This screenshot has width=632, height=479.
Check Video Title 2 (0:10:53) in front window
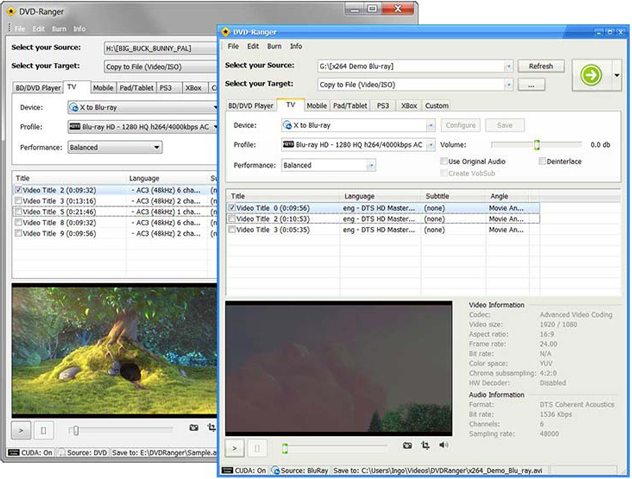click(x=232, y=219)
